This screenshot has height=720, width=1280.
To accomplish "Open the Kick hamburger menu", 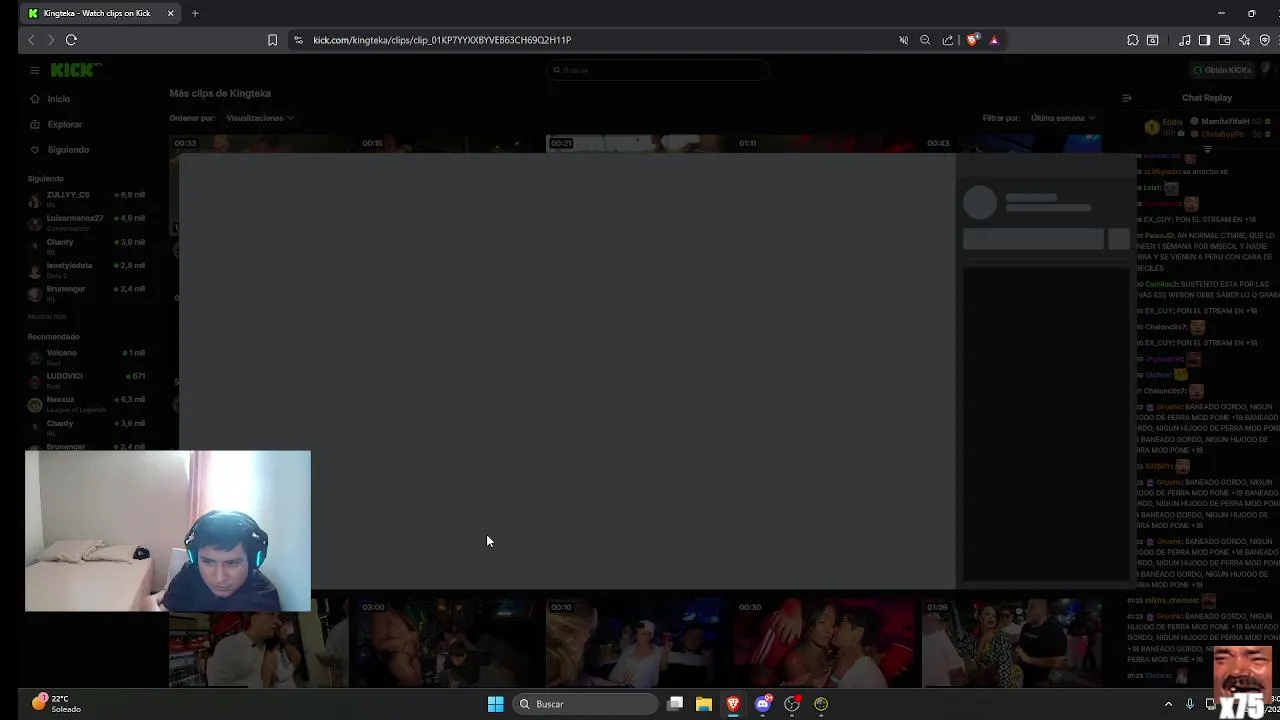I will (x=34, y=70).
